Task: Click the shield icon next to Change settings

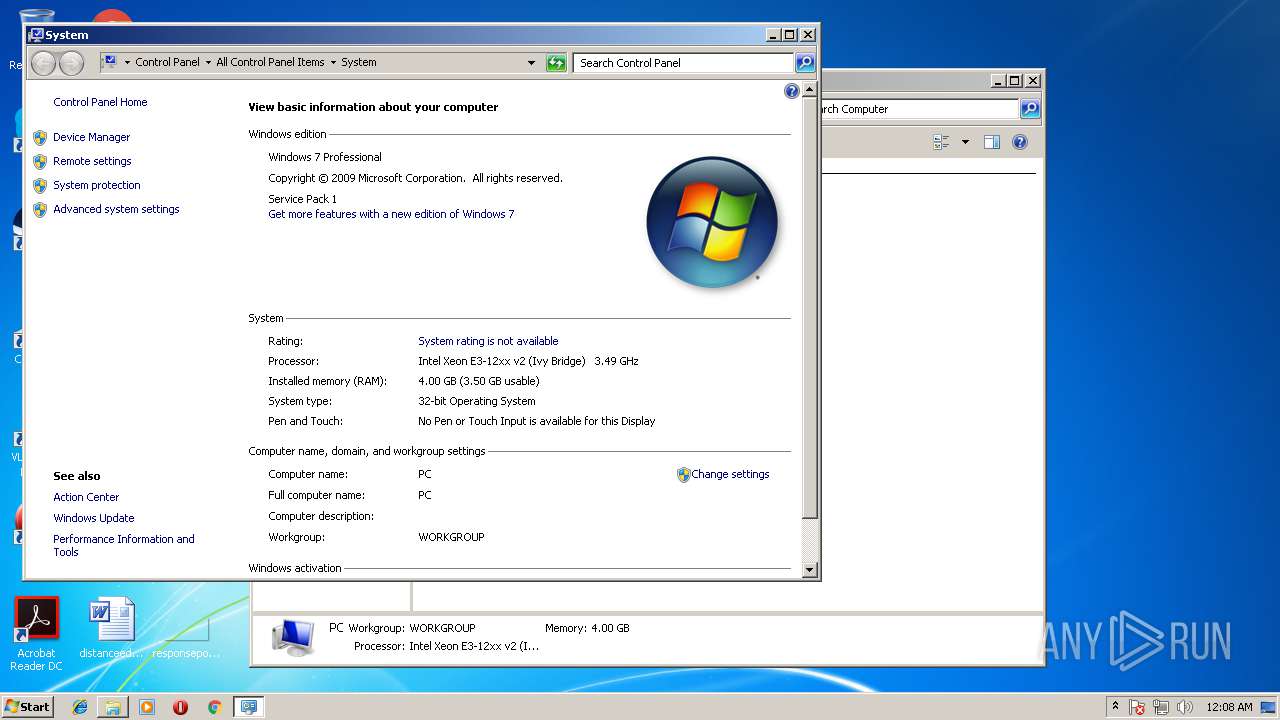Action: (684, 475)
